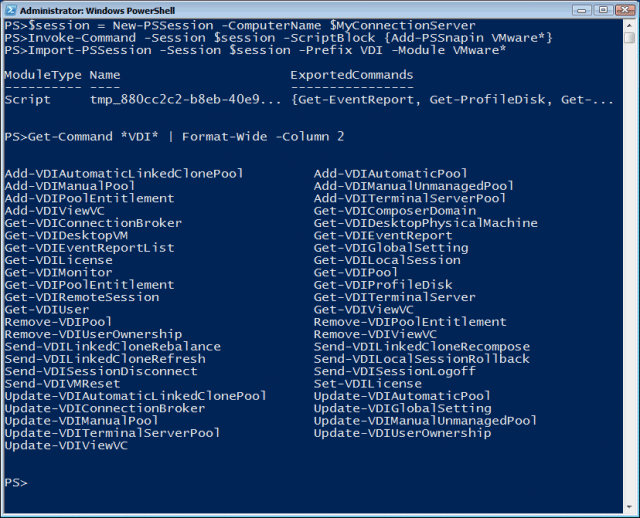Image resolution: width=640 pixels, height=518 pixels.
Task: Click the ExportedCommands column header
Action: (x=352, y=75)
